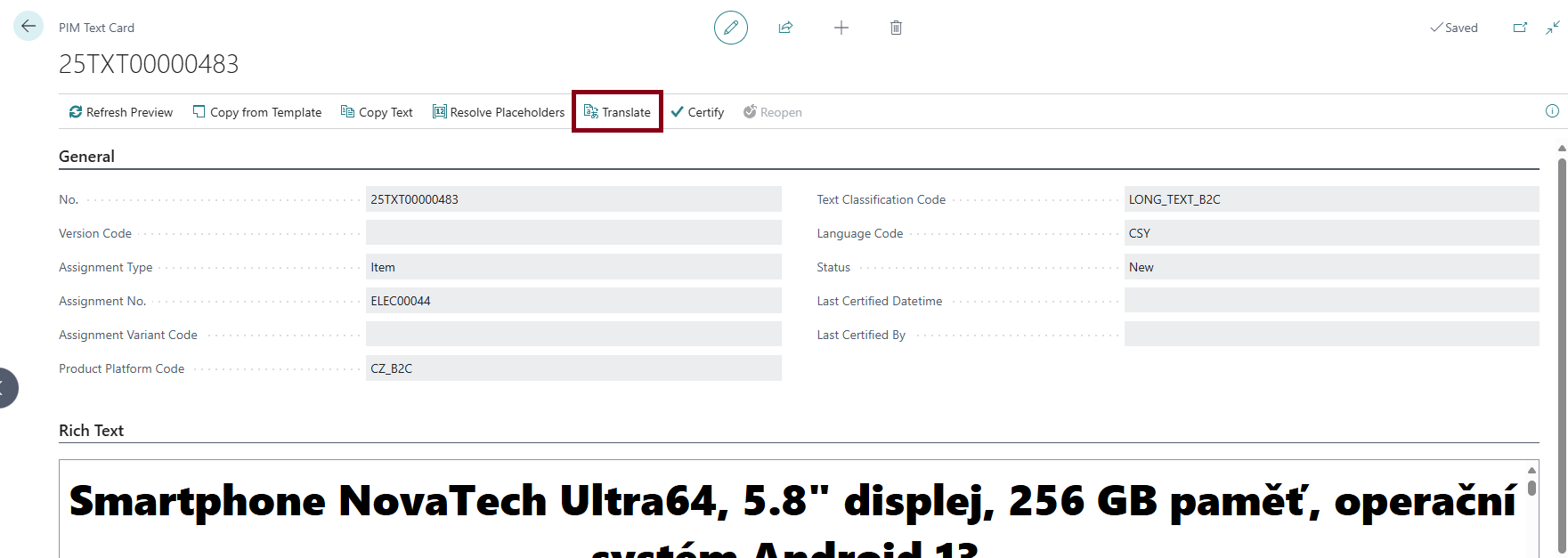Collapse the Rich Text section heading
The width and height of the screenshot is (1568, 558).
[x=91, y=431]
